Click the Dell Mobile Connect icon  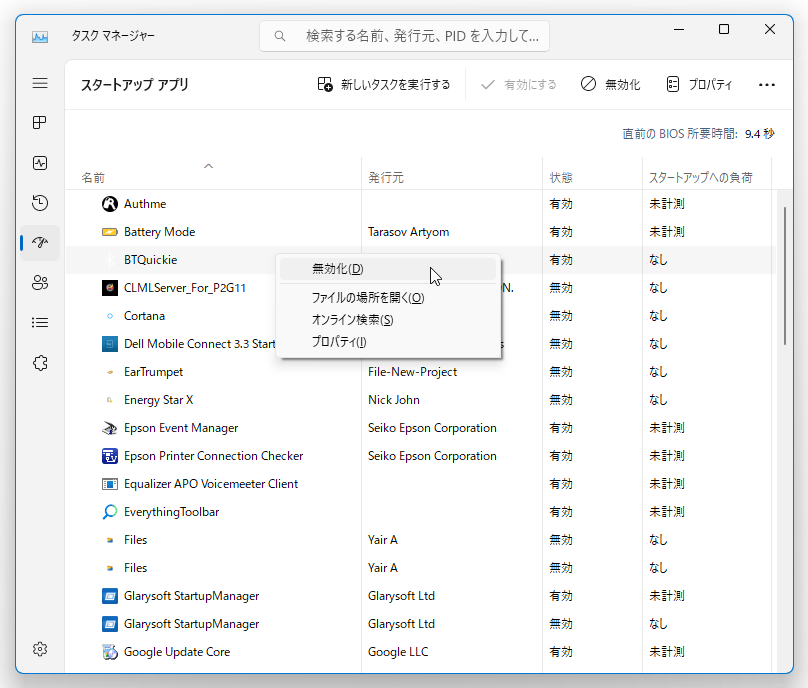click(x=110, y=344)
